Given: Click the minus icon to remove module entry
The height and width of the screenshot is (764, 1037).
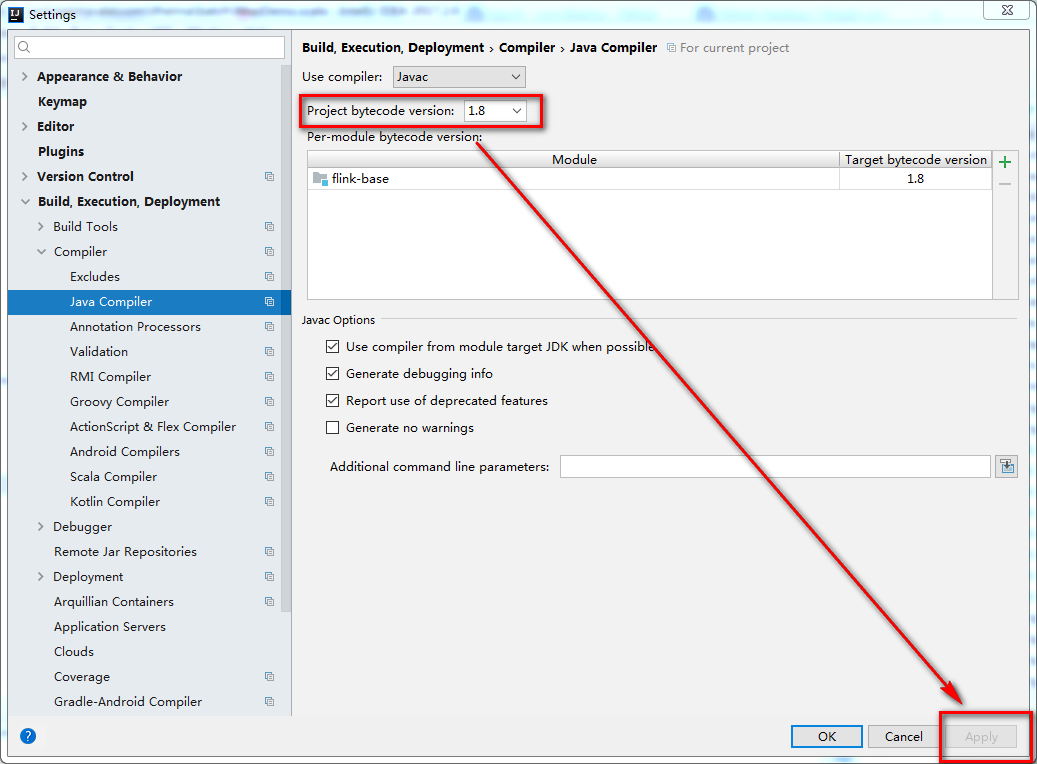Looking at the screenshot, I should point(1005,182).
